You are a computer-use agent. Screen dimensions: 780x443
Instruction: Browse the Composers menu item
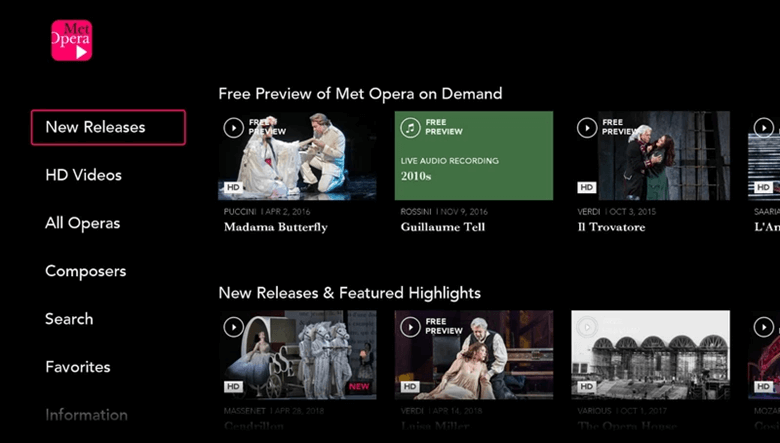(85, 271)
